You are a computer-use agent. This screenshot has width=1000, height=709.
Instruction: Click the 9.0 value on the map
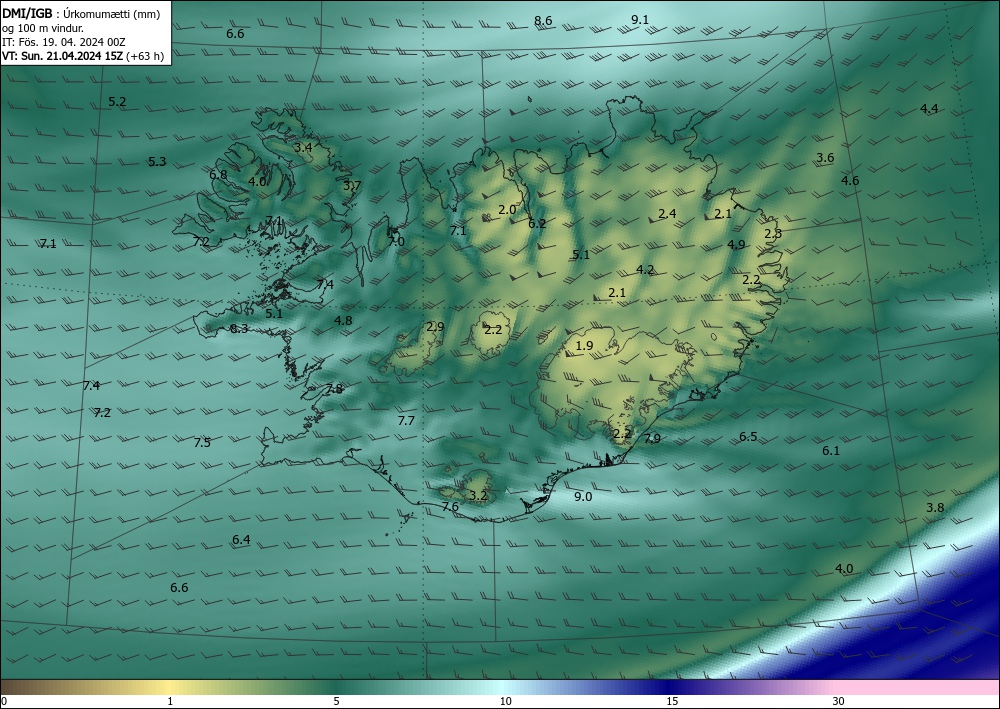click(583, 497)
